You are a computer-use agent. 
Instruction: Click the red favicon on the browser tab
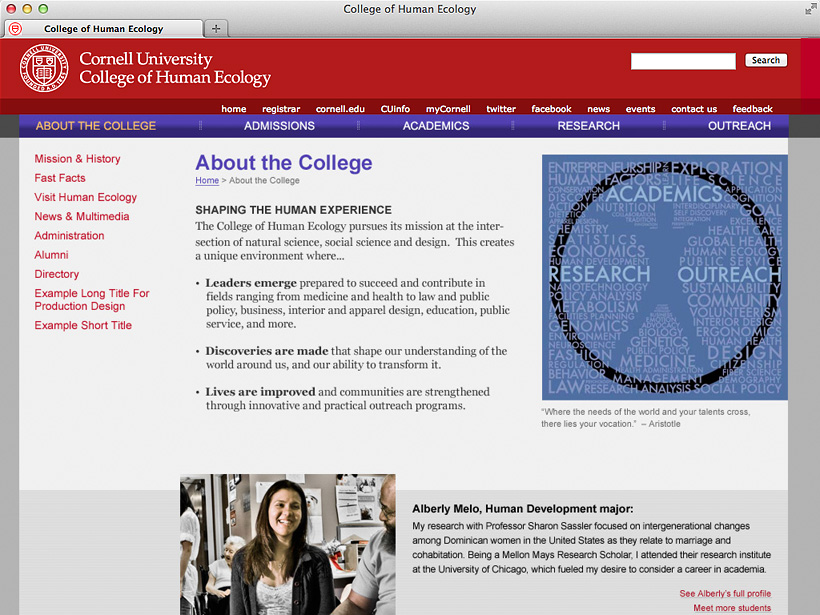[16, 29]
